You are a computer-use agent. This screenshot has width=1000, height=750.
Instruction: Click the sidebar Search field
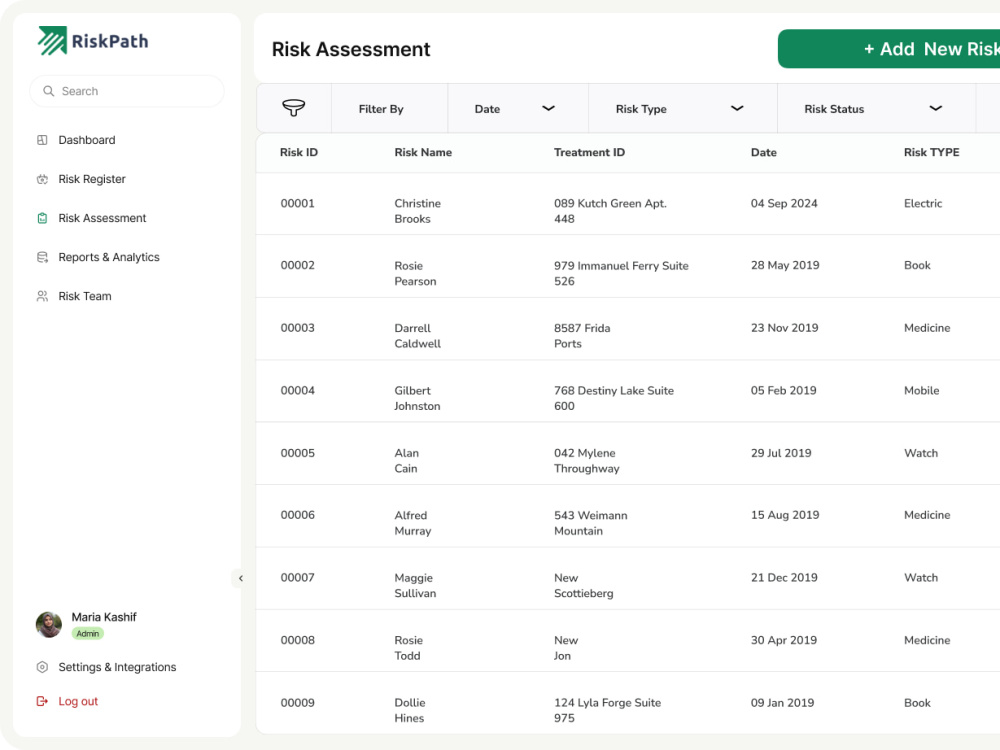coord(127,91)
